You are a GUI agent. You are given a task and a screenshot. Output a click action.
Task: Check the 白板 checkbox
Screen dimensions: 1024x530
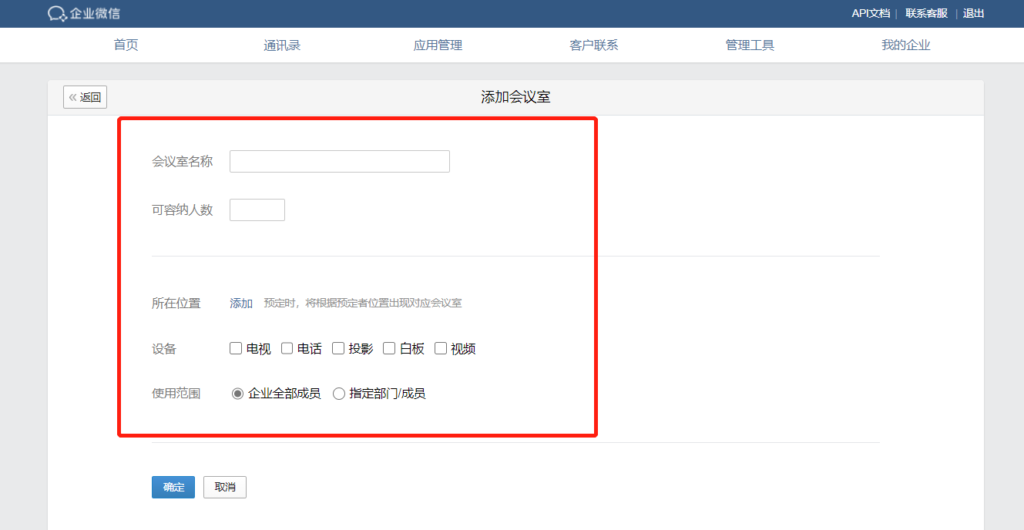coord(389,349)
